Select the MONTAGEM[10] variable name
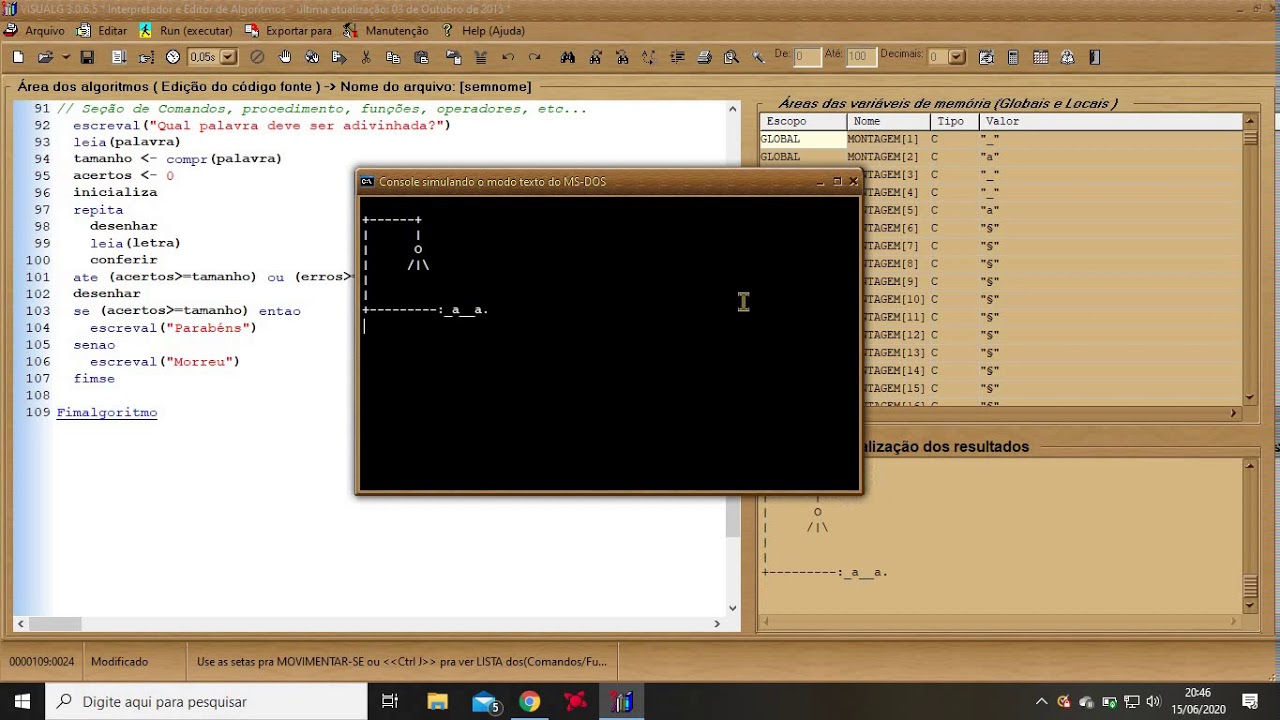The image size is (1280, 720). coord(885,299)
